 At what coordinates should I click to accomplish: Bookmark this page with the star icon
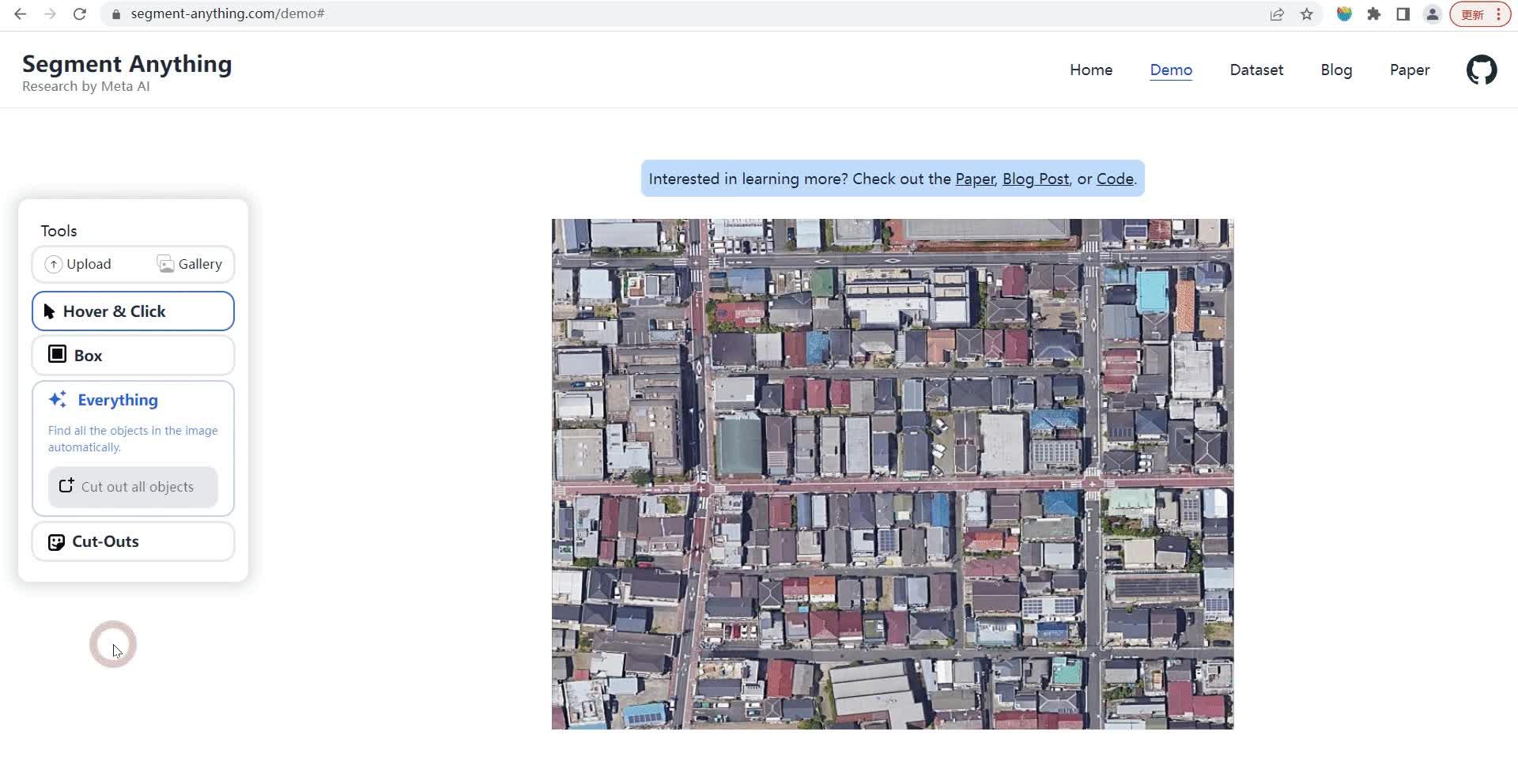click(1307, 14)
